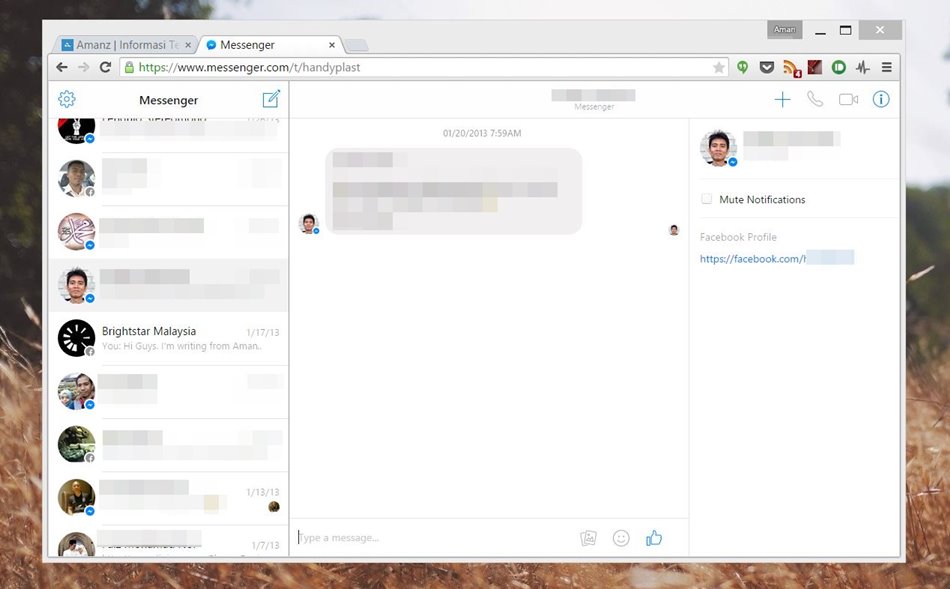
Task: Click contact photo in info panel
Action: pyautogui.click(x=718, y=147)
